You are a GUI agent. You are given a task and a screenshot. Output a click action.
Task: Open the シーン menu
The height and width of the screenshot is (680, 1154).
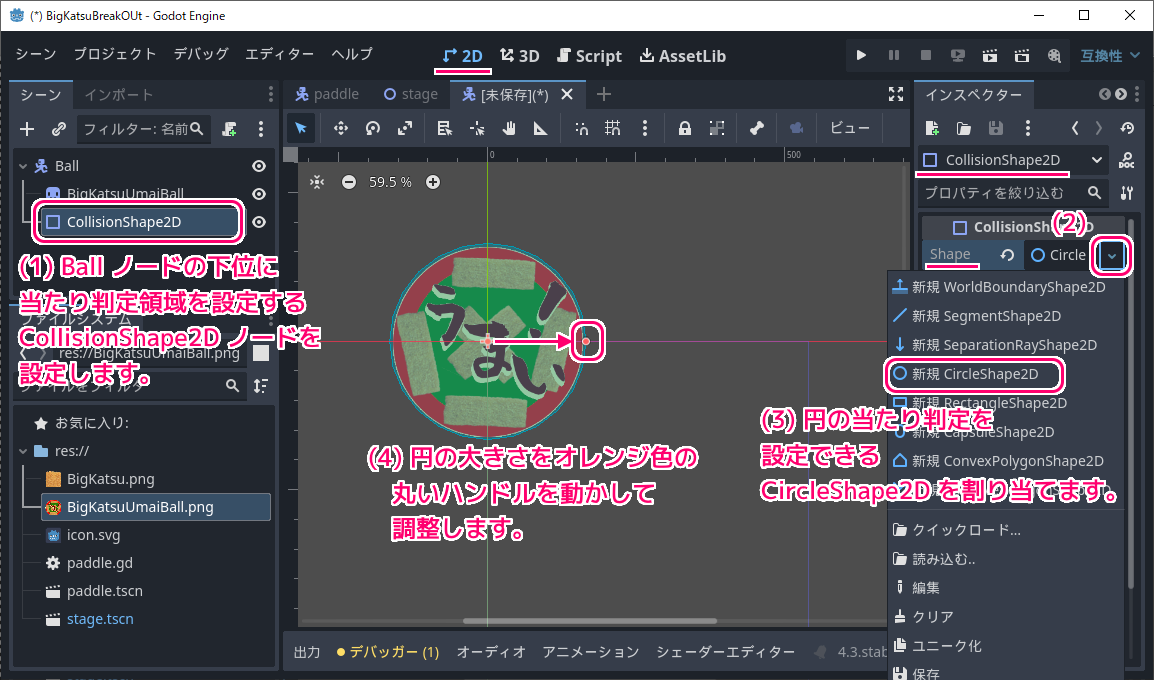pos(35,54)
